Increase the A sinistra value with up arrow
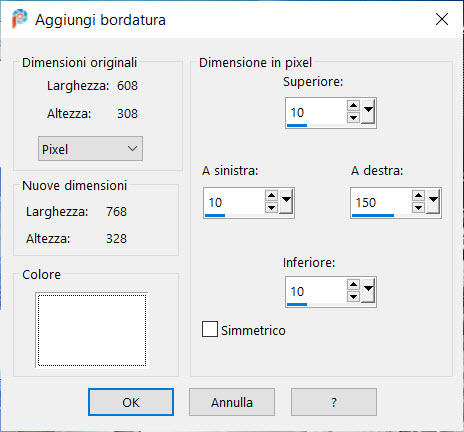464x432 pixels. pyautogui.click(x=271, y=196)
